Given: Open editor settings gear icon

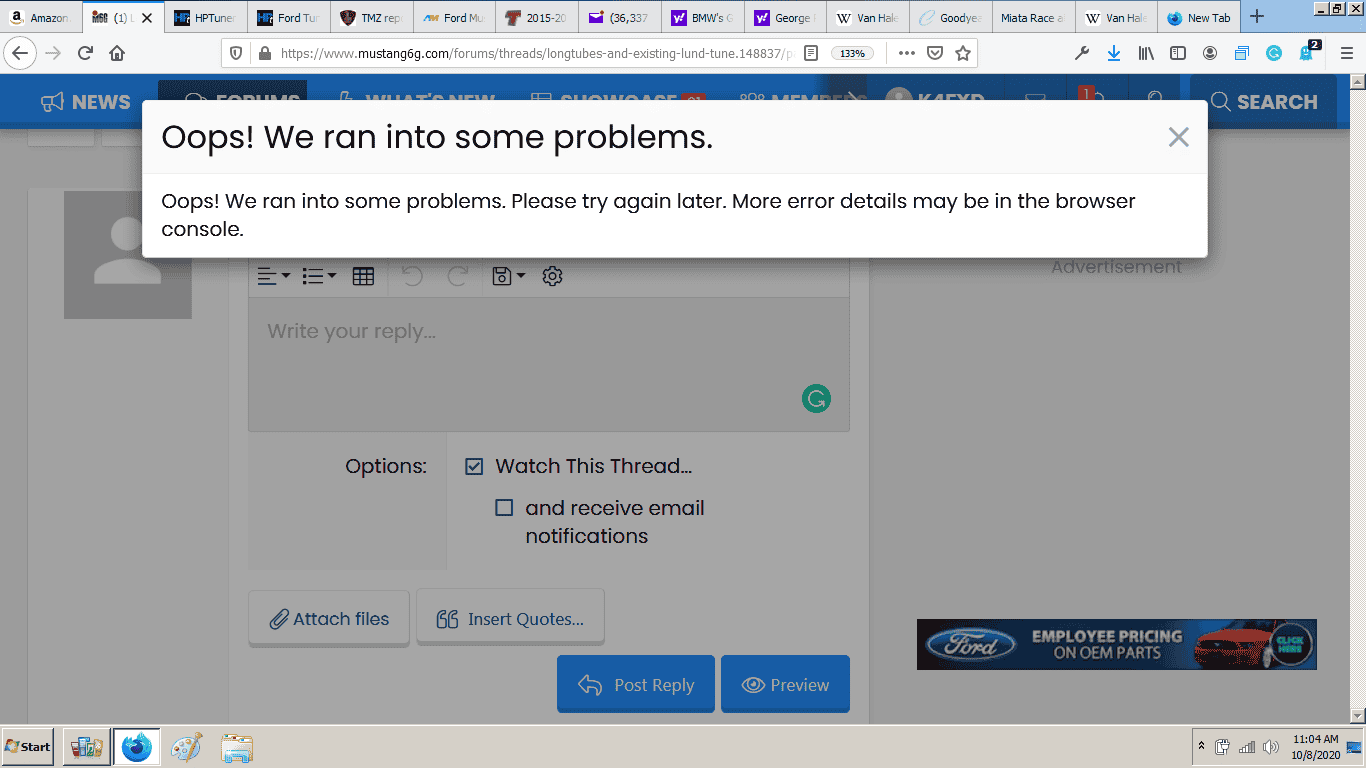Looking at the screenshot, I should (552, 276).
